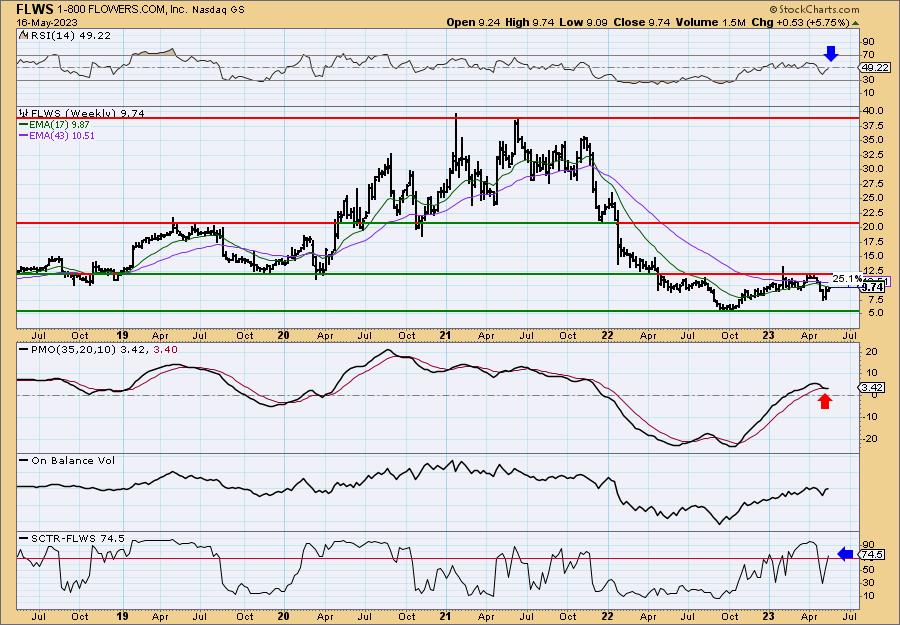This screenshot has height=625, width=900.
Task: Click the -20 label on PMO axis
Action: tap(869, 438)
